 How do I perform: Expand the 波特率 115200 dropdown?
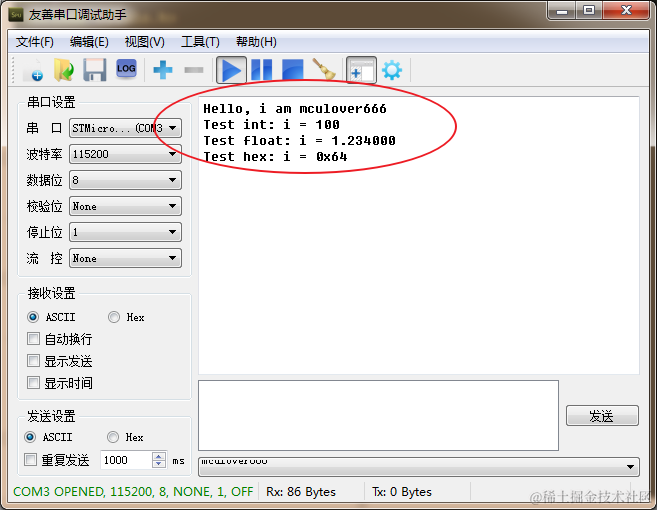[x=125, y=154]
